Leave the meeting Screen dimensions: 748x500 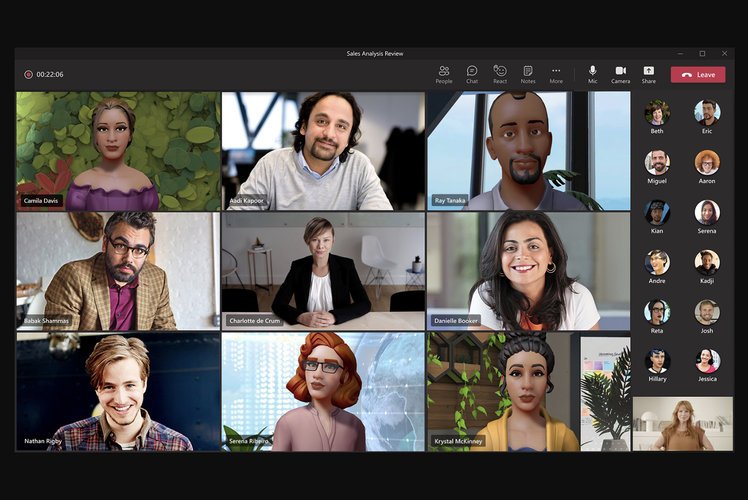click(698, 74)
